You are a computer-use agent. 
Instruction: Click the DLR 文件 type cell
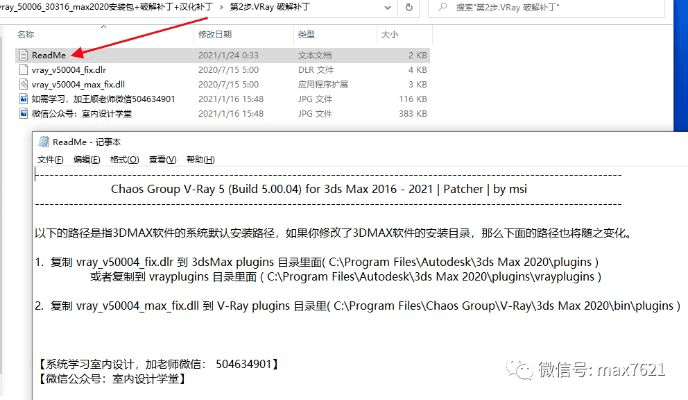point(316,70)
